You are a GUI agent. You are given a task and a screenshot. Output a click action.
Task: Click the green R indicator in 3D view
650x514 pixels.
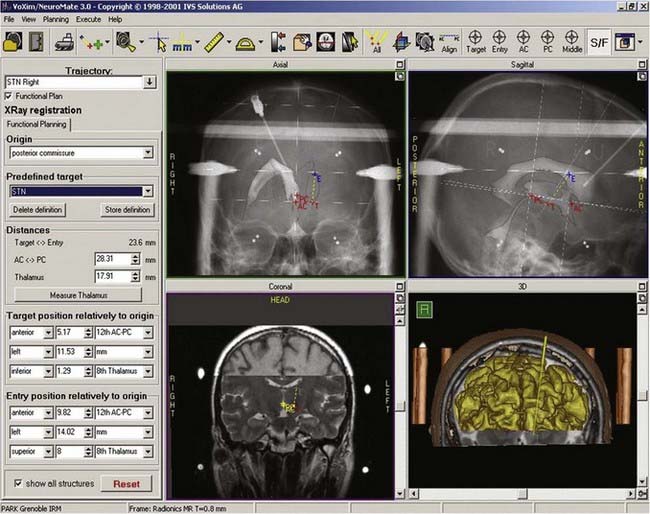click(x=425, y=309)
